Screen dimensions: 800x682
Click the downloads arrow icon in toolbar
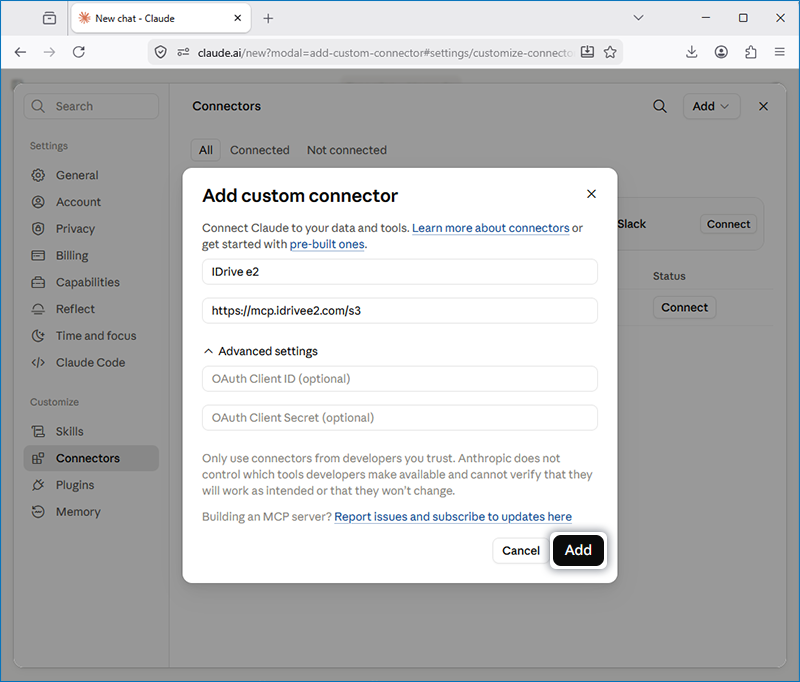[692, 52]
